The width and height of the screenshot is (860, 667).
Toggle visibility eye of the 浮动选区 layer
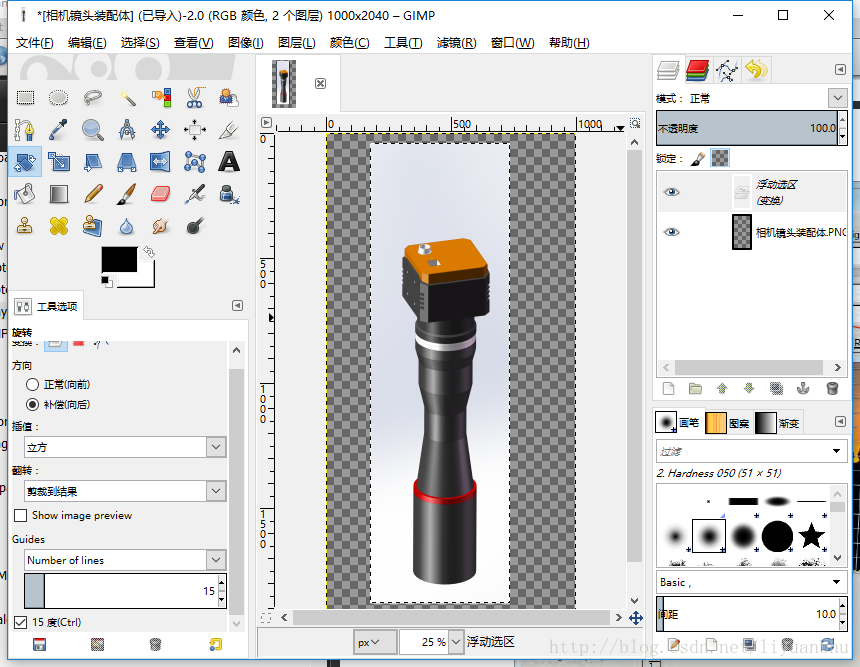[x=671, y=192]
